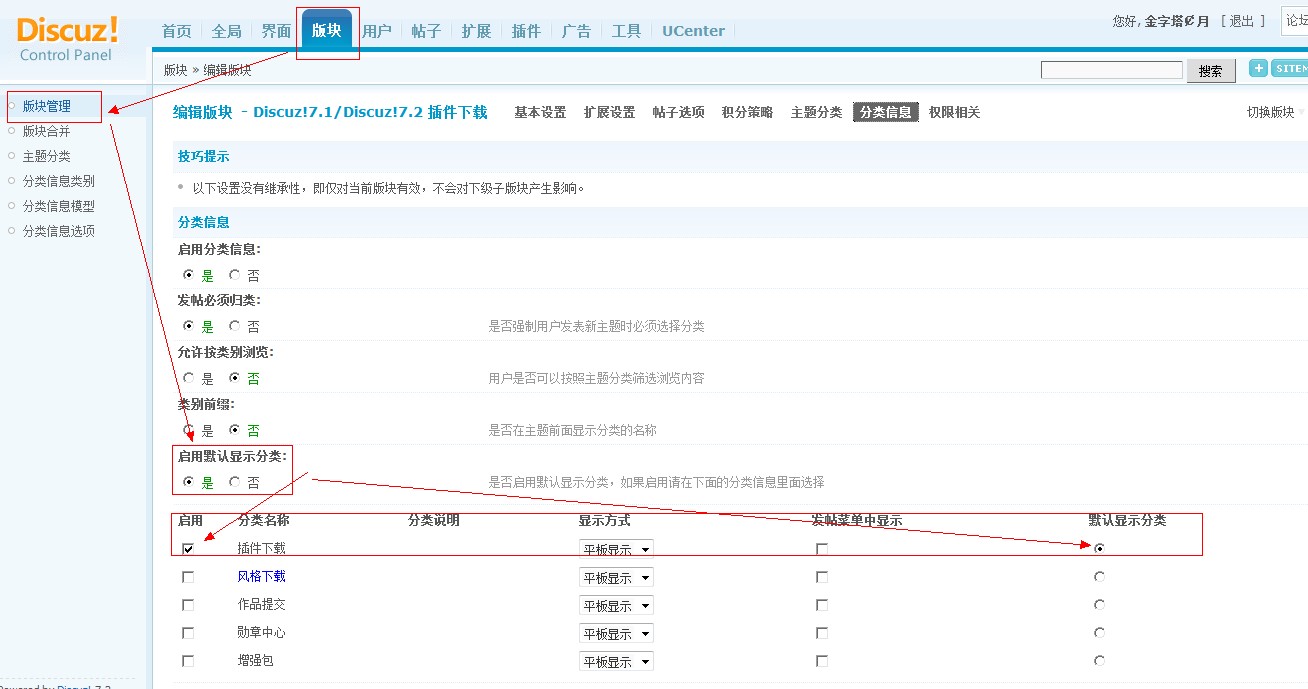This screenshot has height=689, width=1308.
Task: Select 否 for 启用默认显示分类
Action: click(235, 482)
